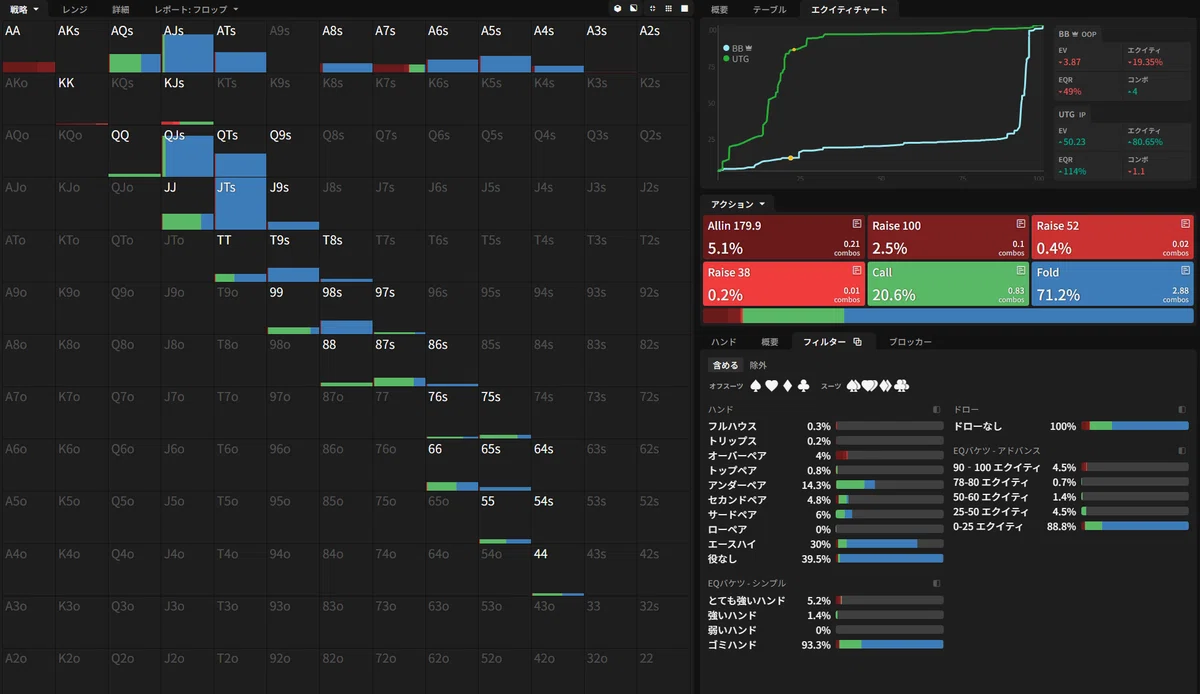Click the Raise 100 action card
This screenshot has width=1200, height=694.
coord(948,237)
